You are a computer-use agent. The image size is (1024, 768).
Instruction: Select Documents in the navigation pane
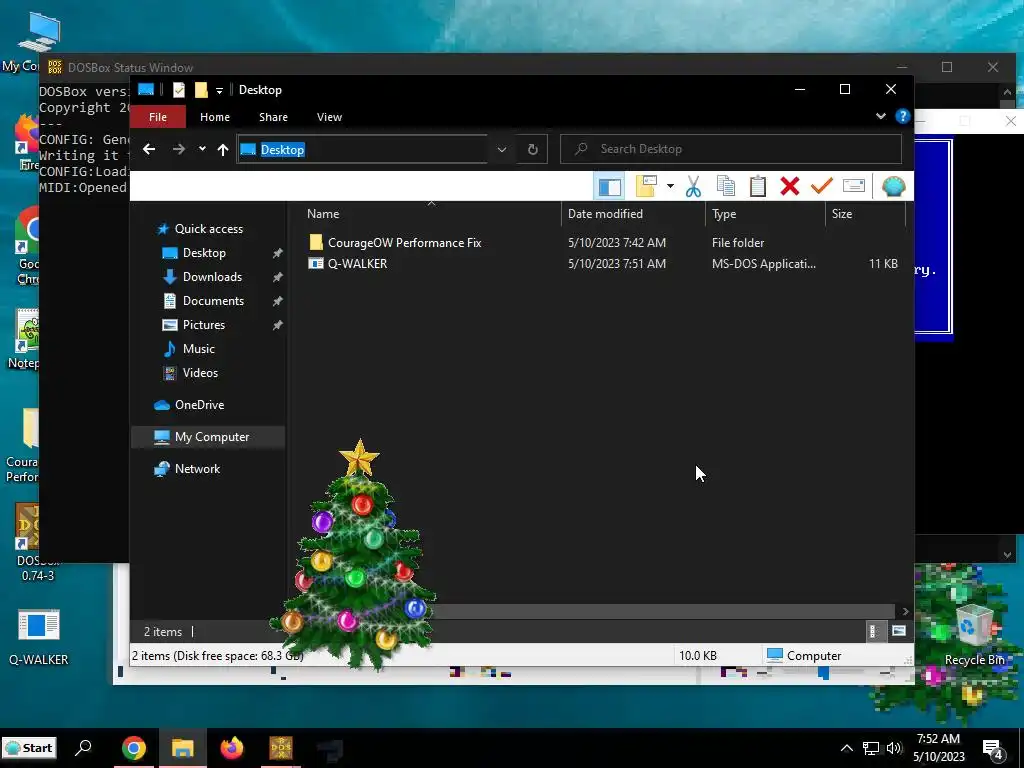[x=213, y=301]
